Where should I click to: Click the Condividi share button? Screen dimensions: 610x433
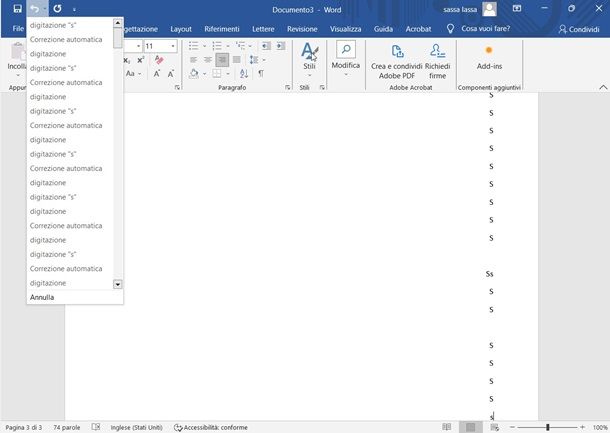(579, 29)
